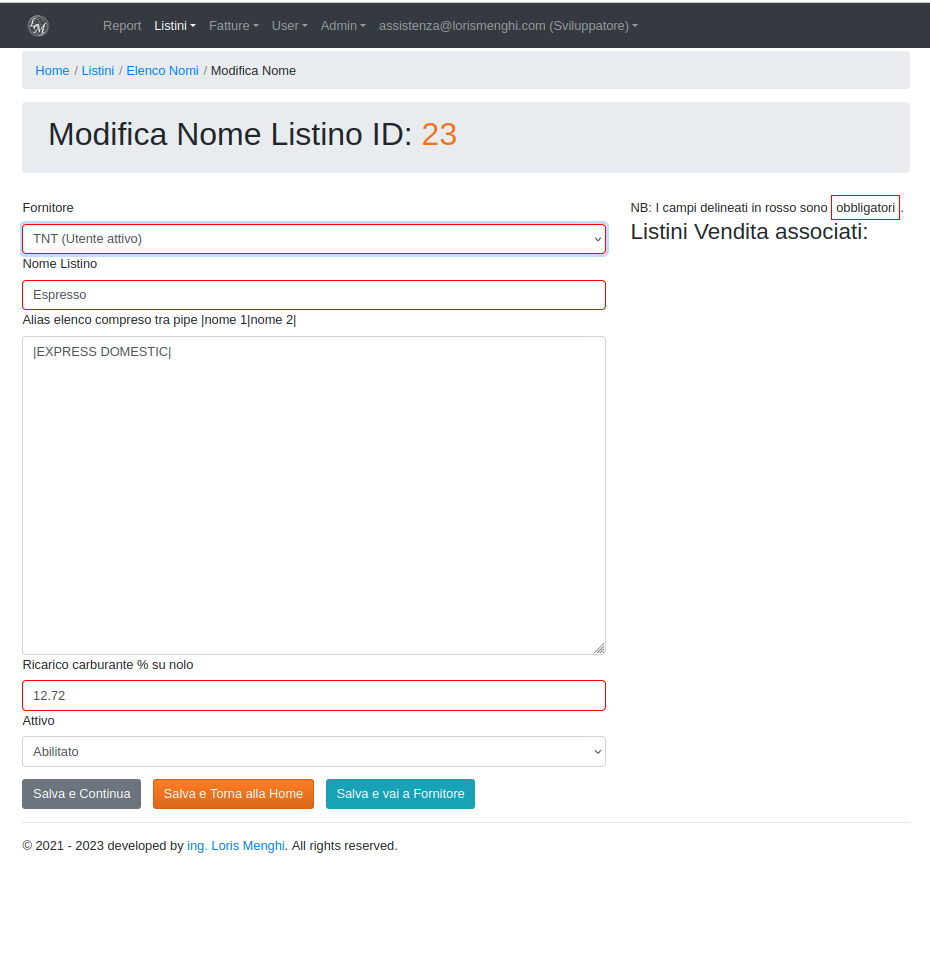Expand the Listini navbar dropdown
The image size is (930, 959).
174,26
